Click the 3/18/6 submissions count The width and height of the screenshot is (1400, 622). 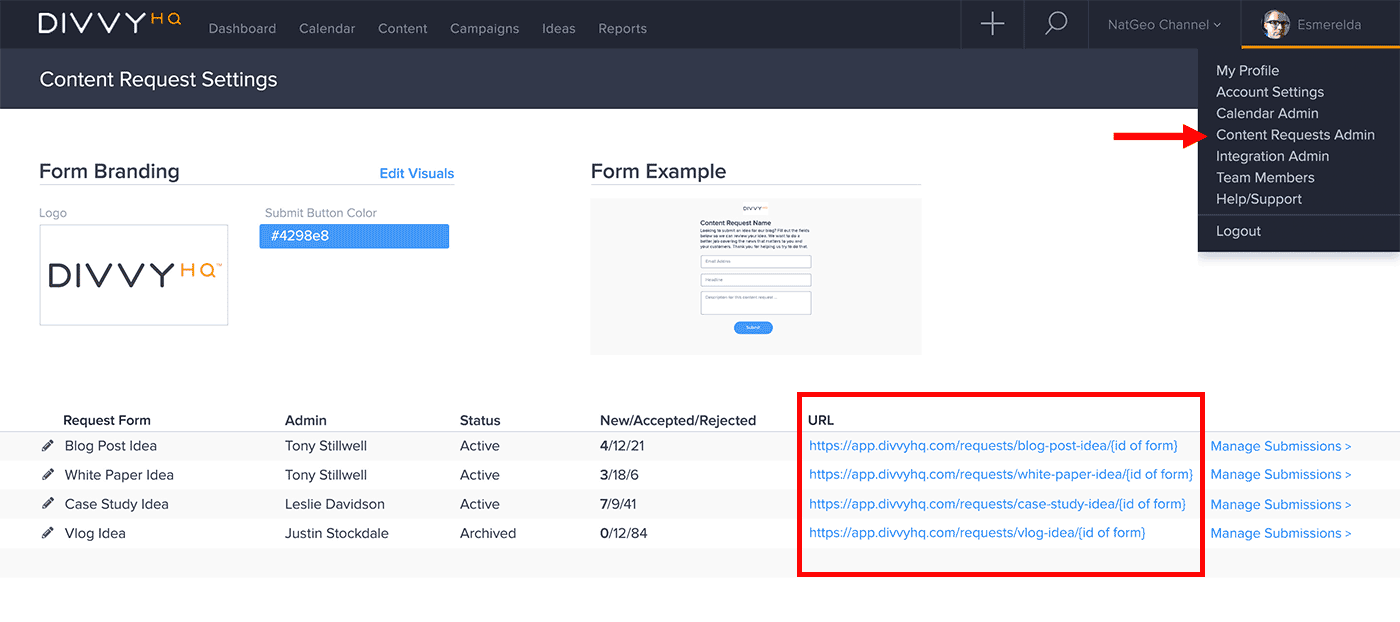tap(620, 475)
